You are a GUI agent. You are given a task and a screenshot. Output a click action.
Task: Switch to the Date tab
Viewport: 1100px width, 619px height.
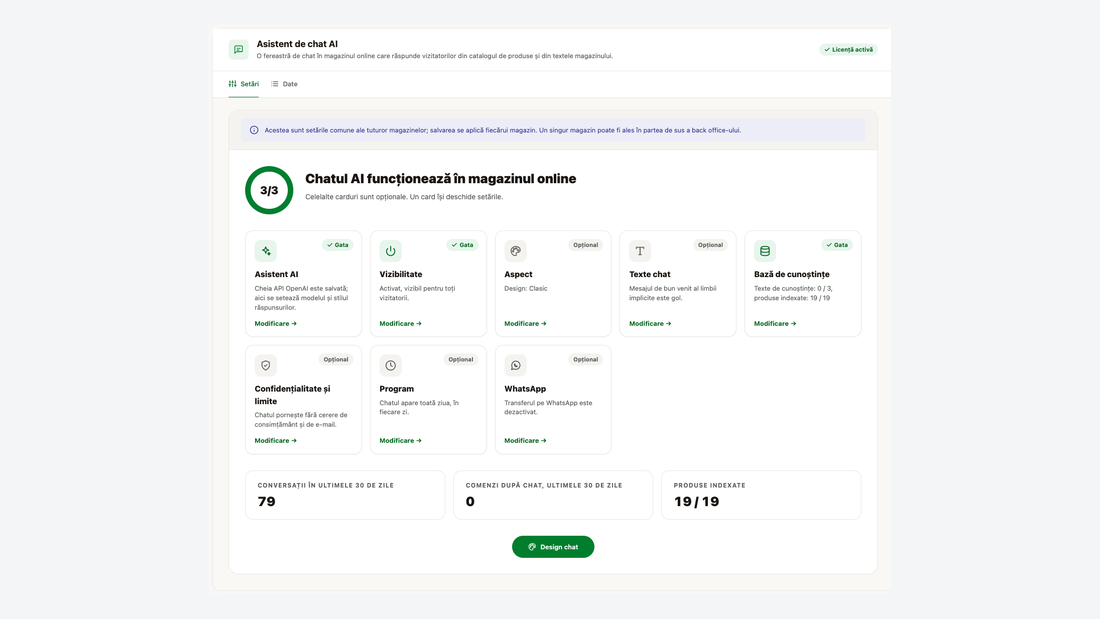284,84
